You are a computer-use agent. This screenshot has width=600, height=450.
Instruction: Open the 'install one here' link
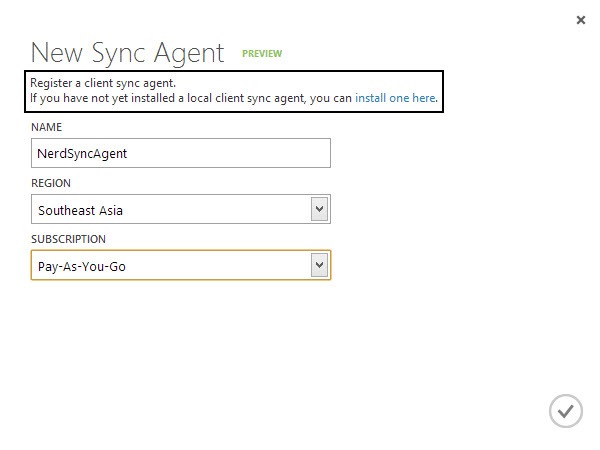click(x=395, y=98)
